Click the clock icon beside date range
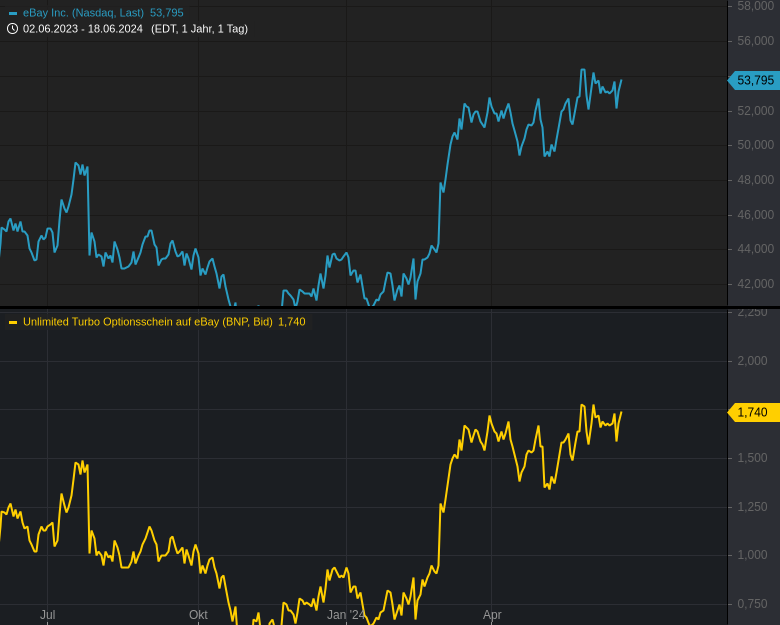780x625 pixels. (12, 29)
